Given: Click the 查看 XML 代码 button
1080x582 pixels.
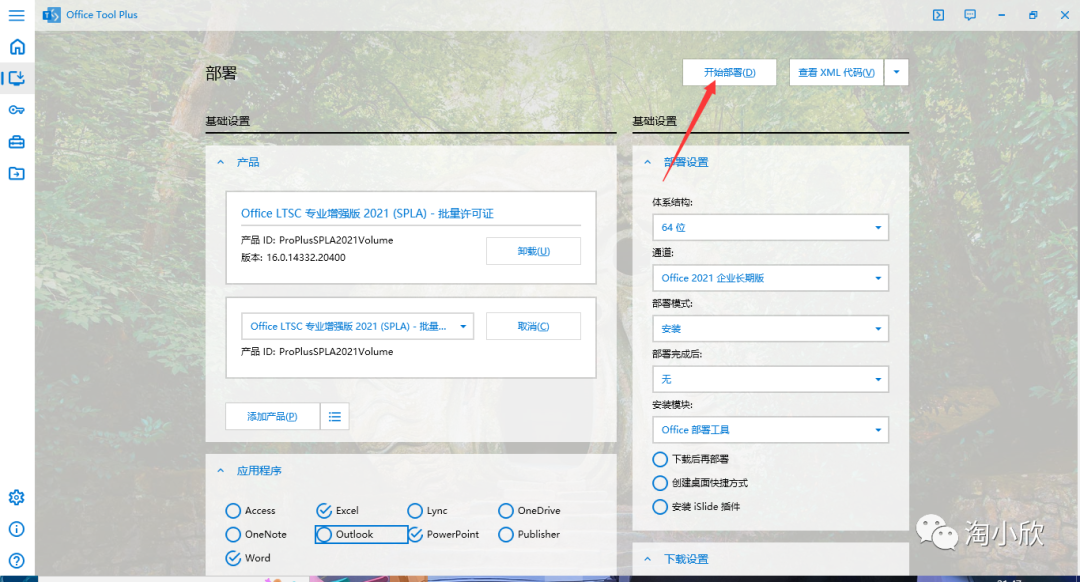Looking at the screenshot, I should 836,72.
